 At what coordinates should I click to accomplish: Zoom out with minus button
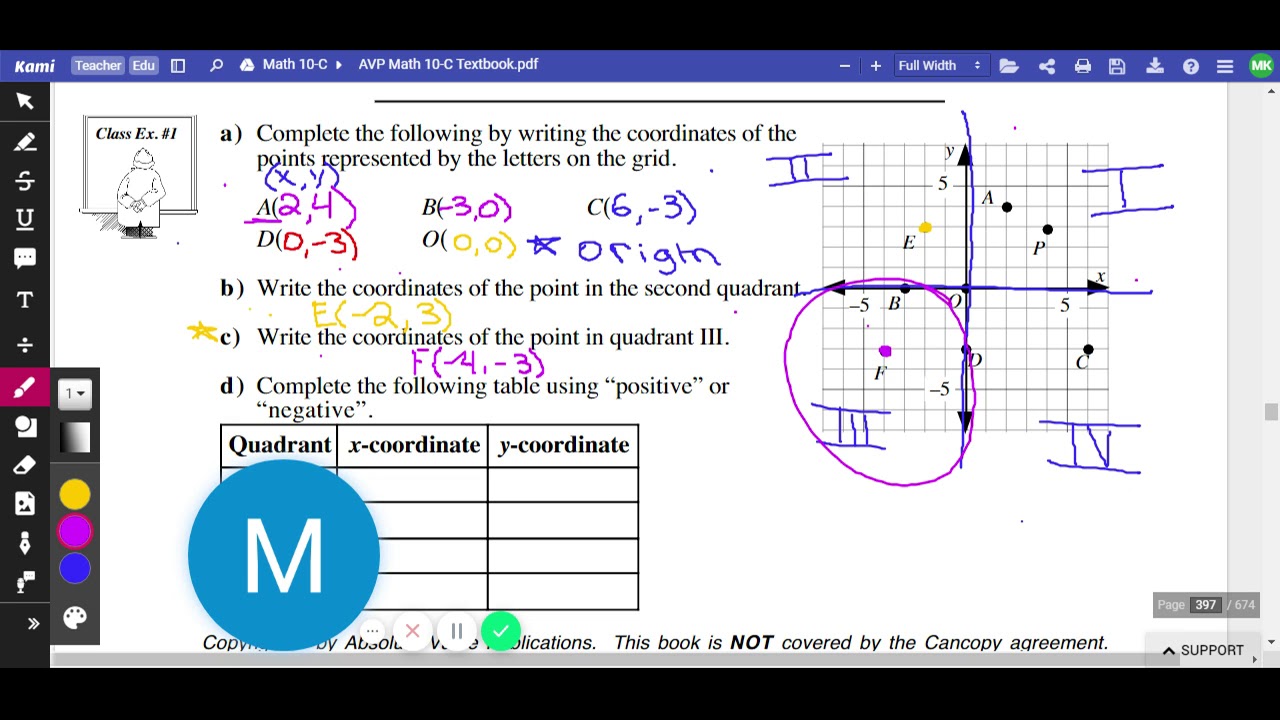click(x=845, y=66)
